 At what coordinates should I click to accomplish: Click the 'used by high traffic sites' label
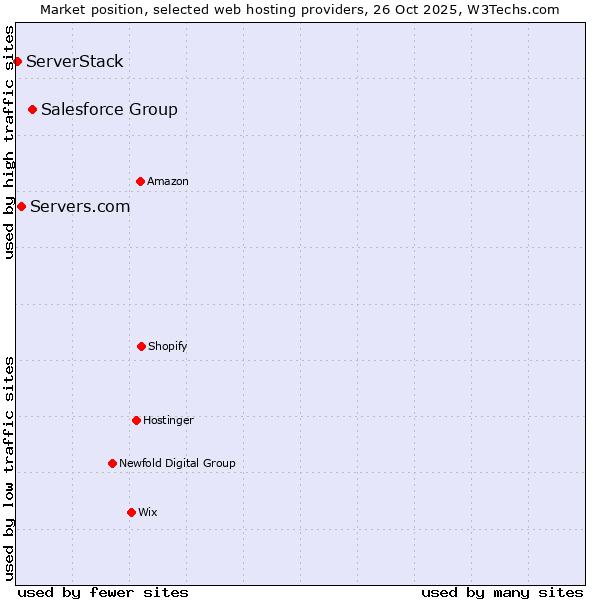point(9,143)
